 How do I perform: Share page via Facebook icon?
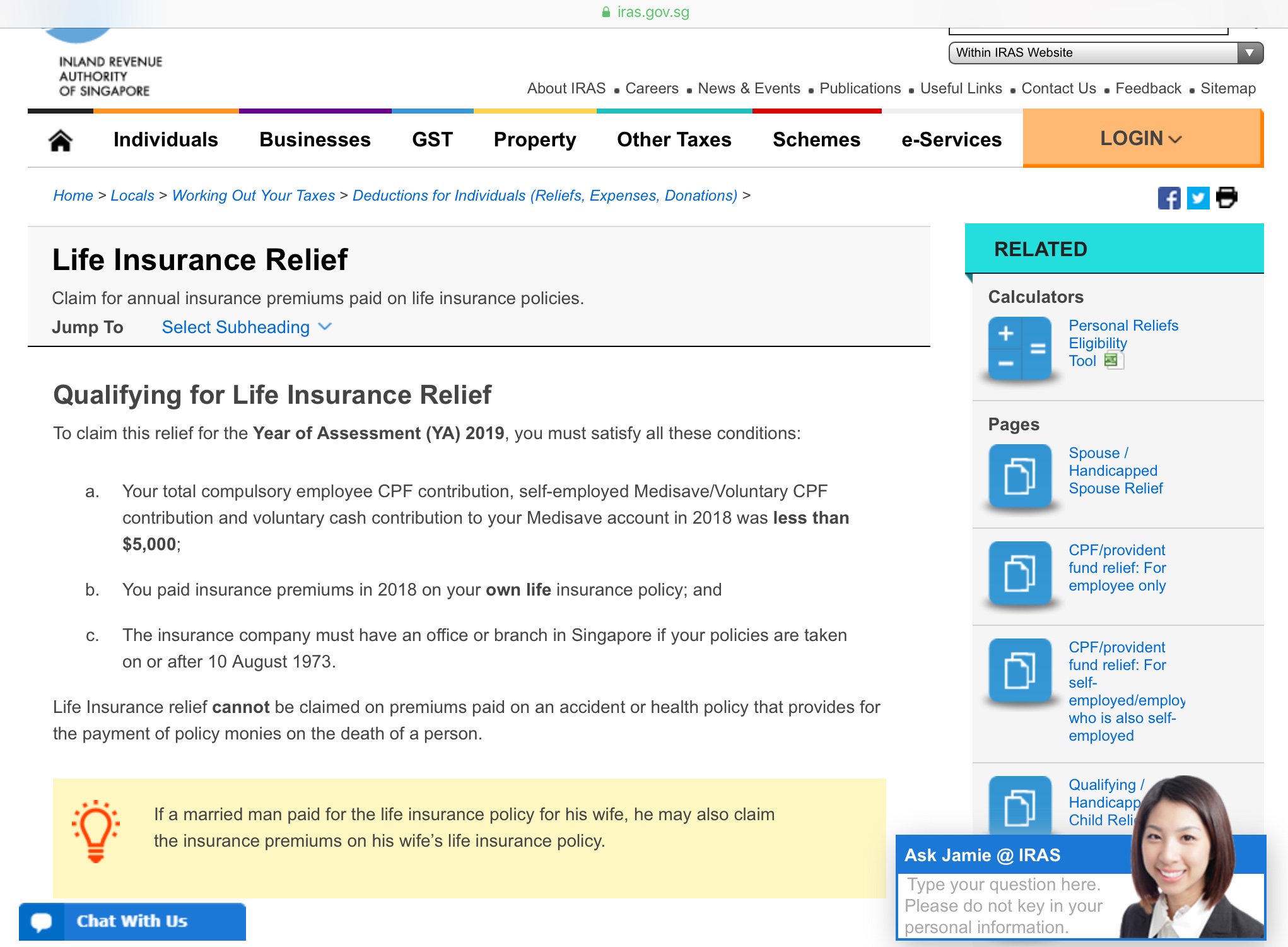1168,198
